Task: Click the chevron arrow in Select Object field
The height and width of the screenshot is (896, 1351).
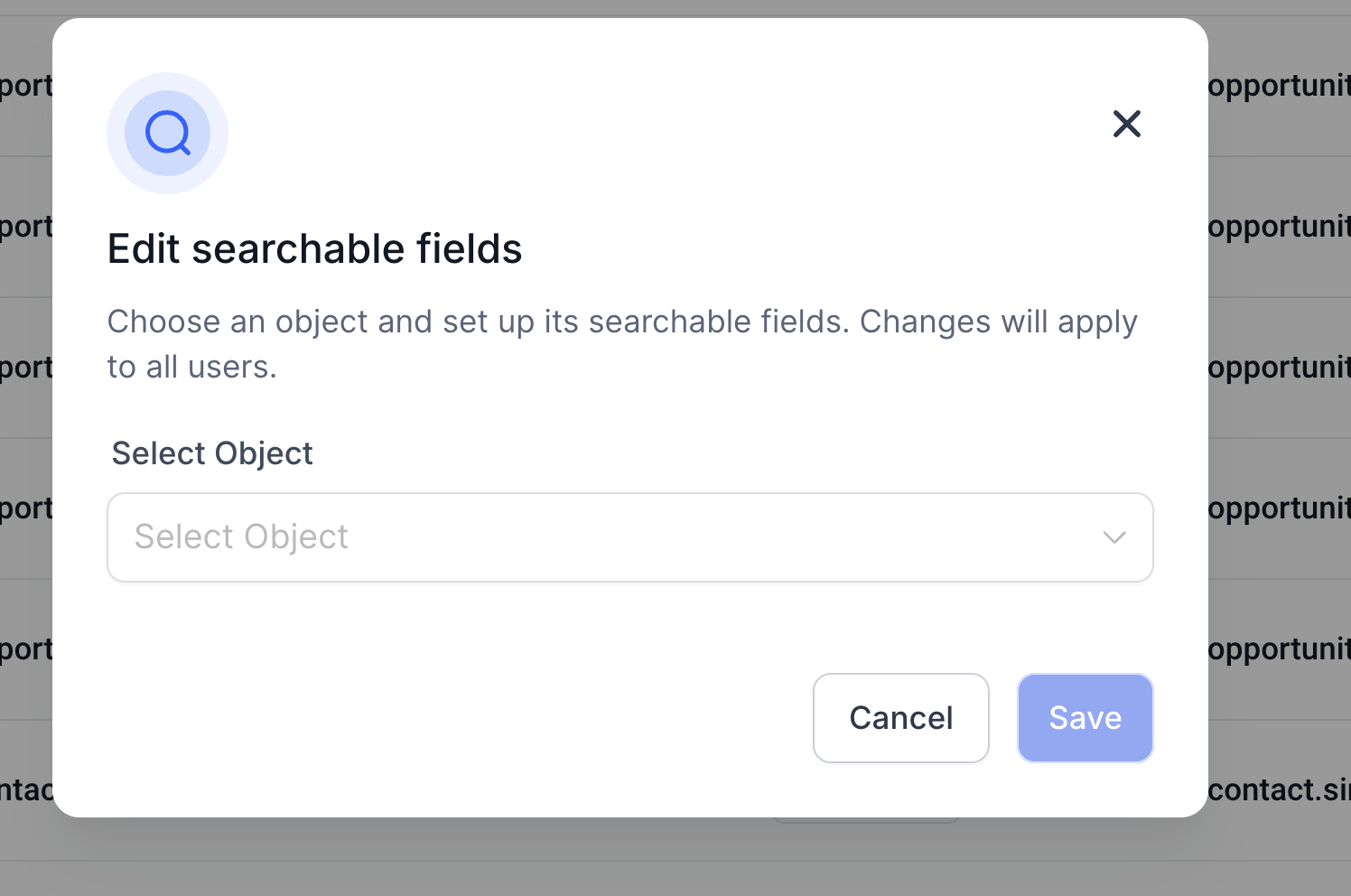Action: click(x=1113, y=537)
